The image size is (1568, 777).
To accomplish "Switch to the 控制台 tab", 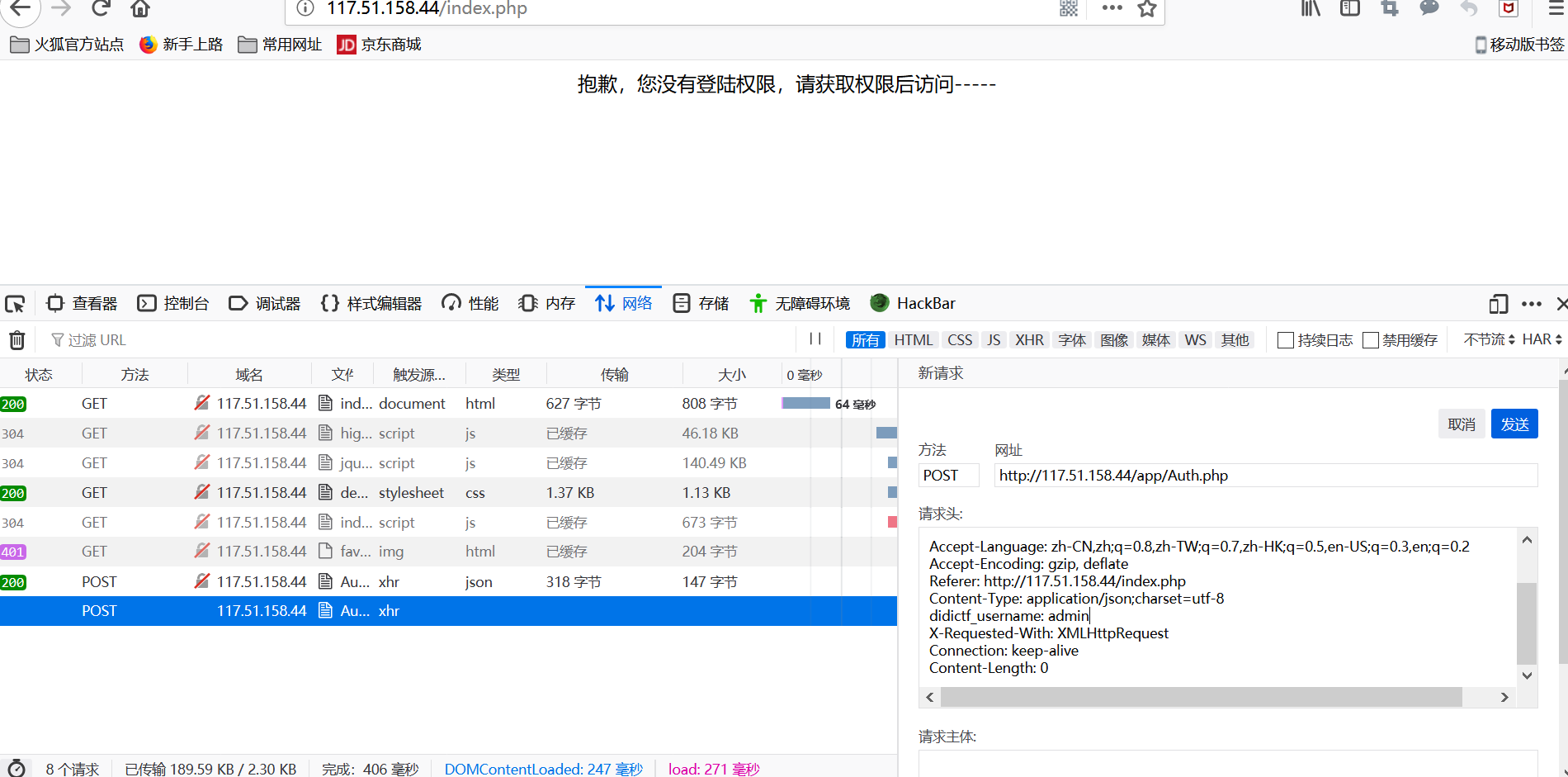I will (185, 303).
